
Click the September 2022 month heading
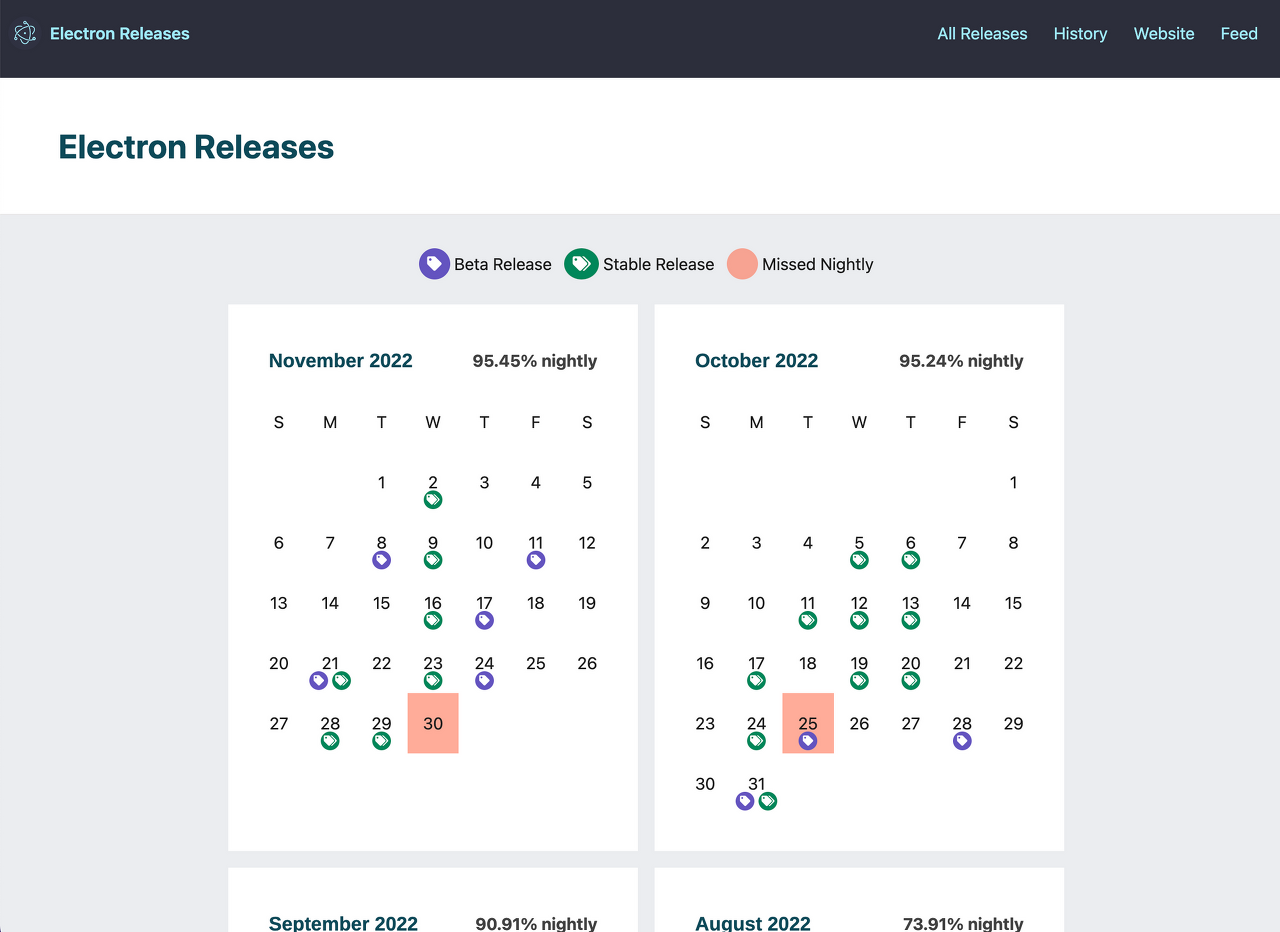[343, 923]
